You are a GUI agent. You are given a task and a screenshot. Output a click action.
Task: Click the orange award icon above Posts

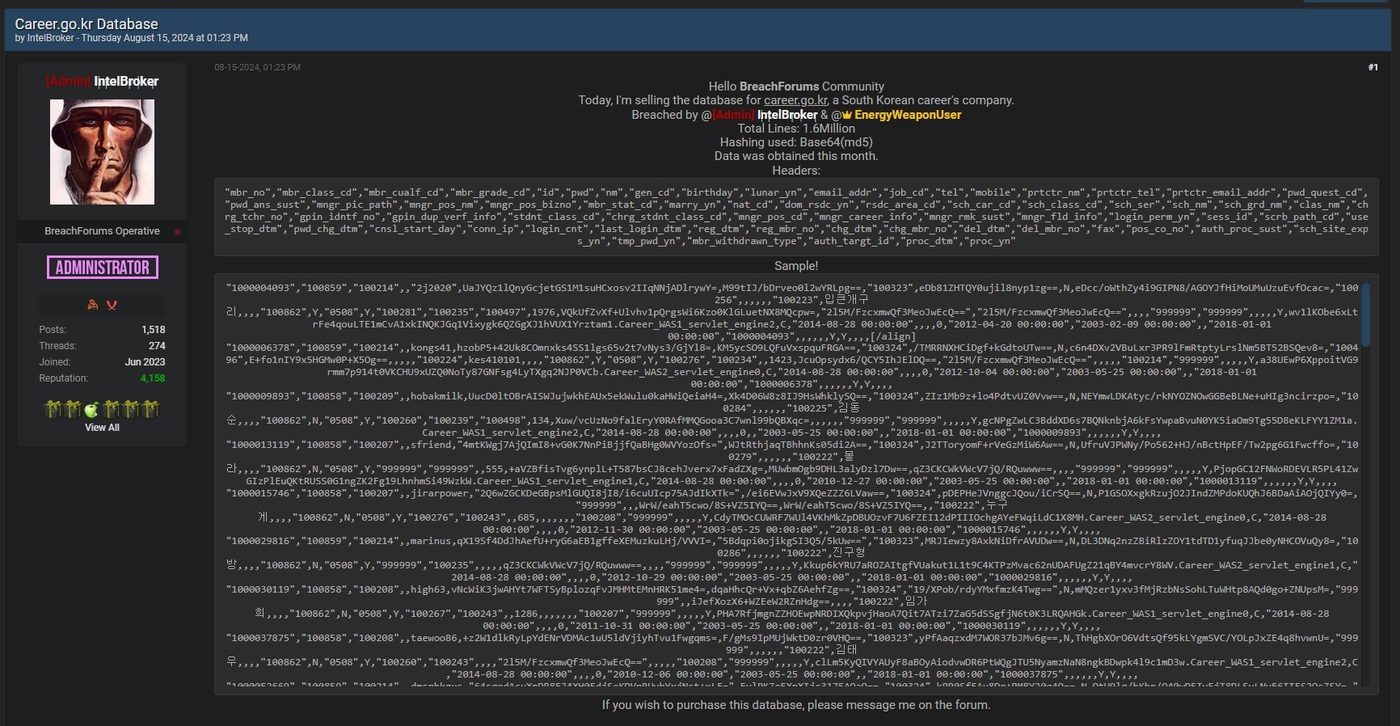pyautogui.click(x=93, y=305)
